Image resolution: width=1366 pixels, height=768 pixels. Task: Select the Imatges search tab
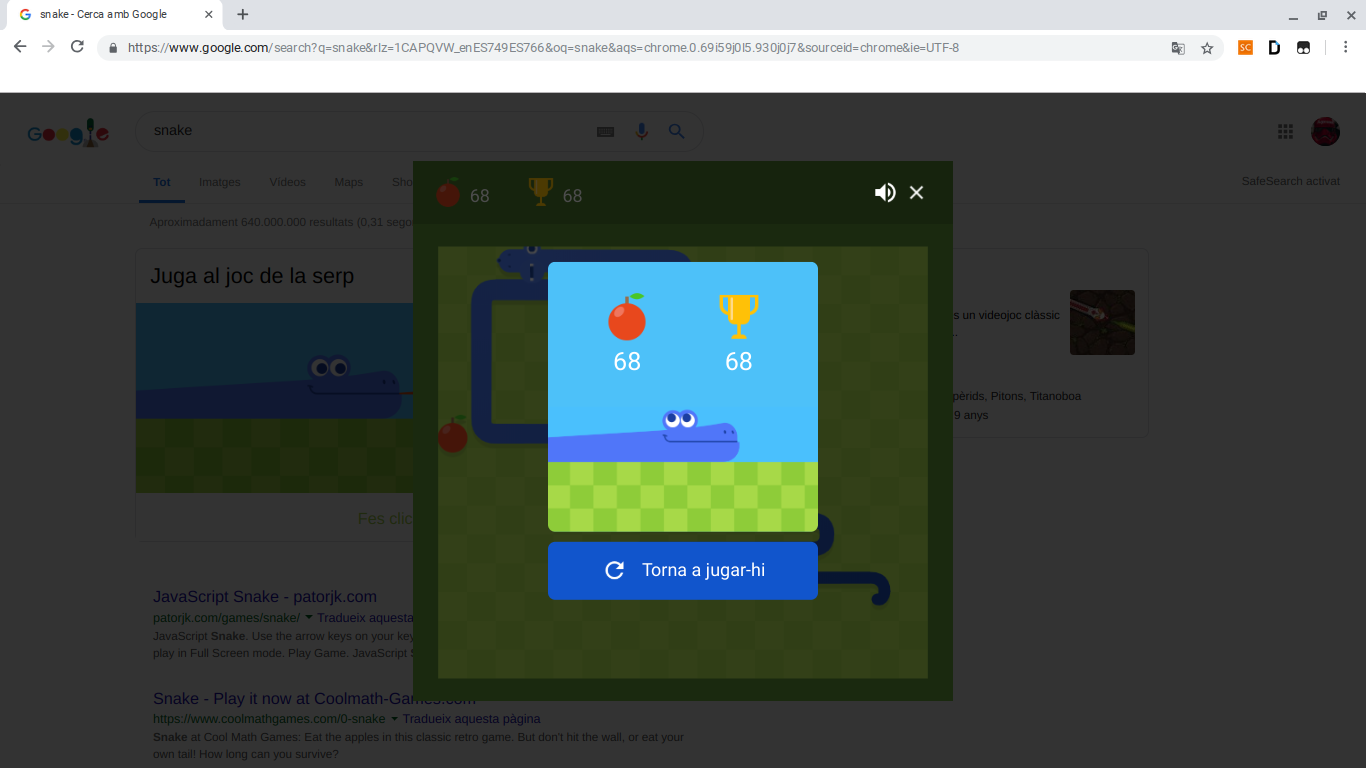220,182
